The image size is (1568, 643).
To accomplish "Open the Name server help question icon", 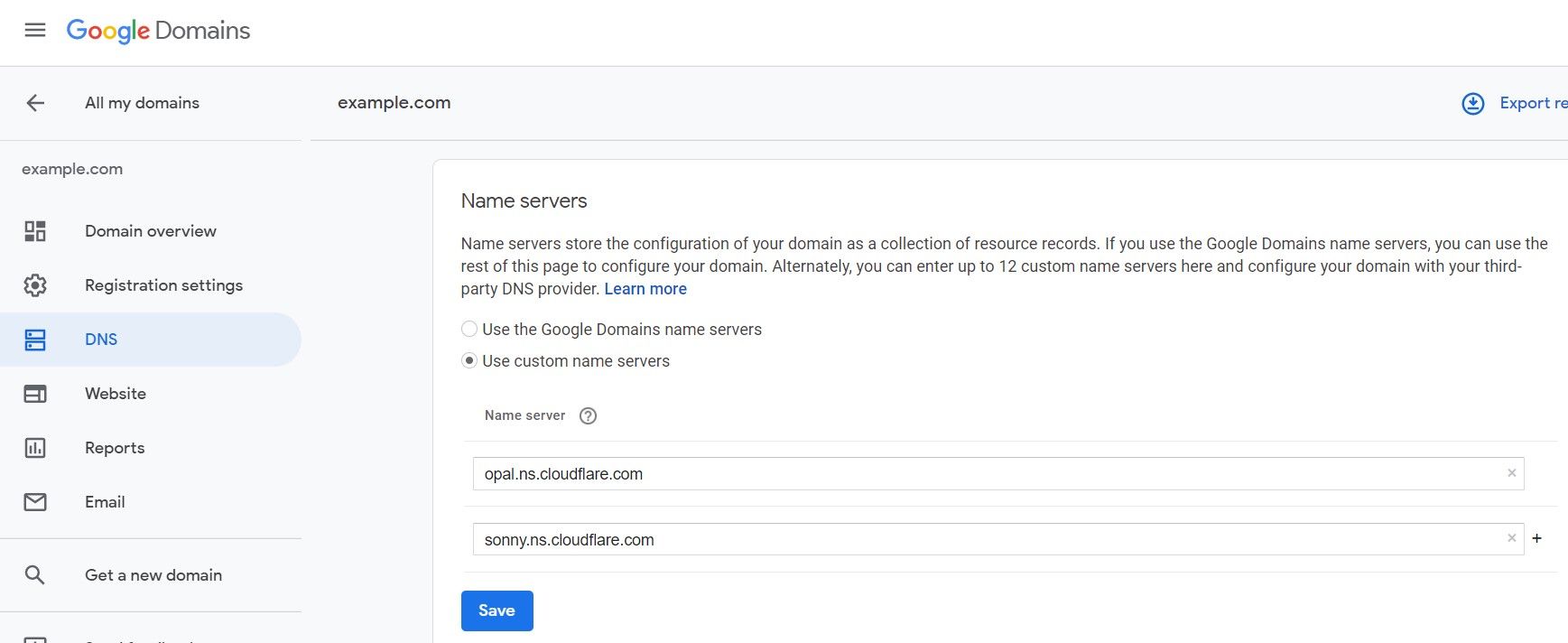I will tap(588, 416).
